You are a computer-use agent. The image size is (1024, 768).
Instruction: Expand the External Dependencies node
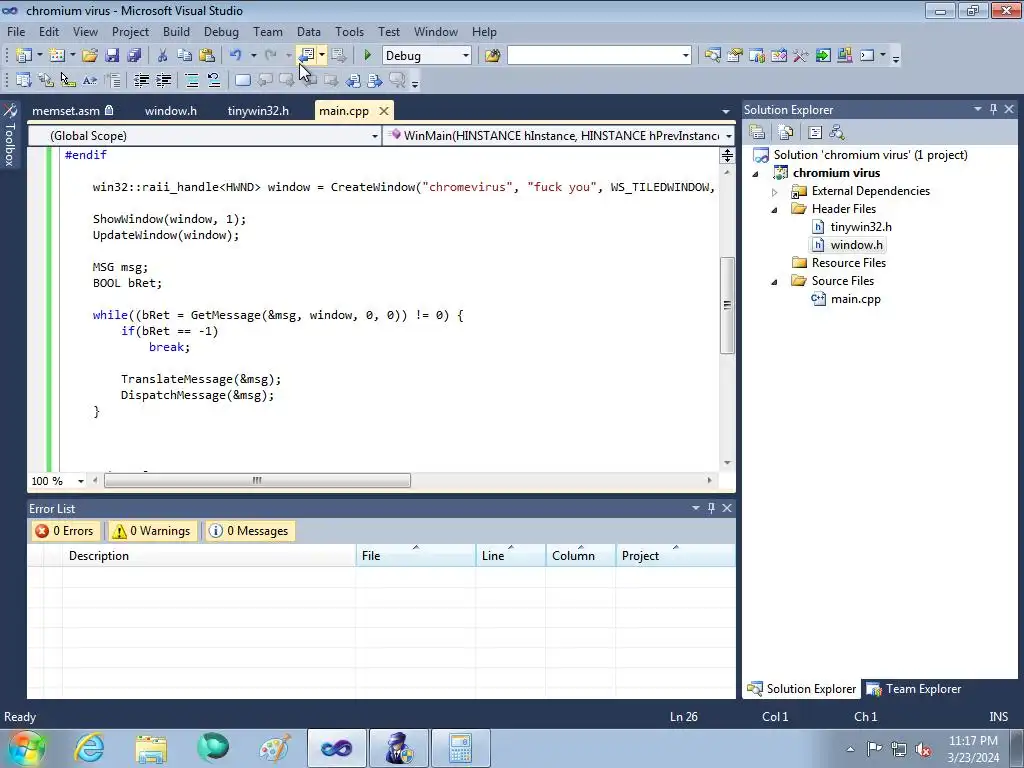775,191
